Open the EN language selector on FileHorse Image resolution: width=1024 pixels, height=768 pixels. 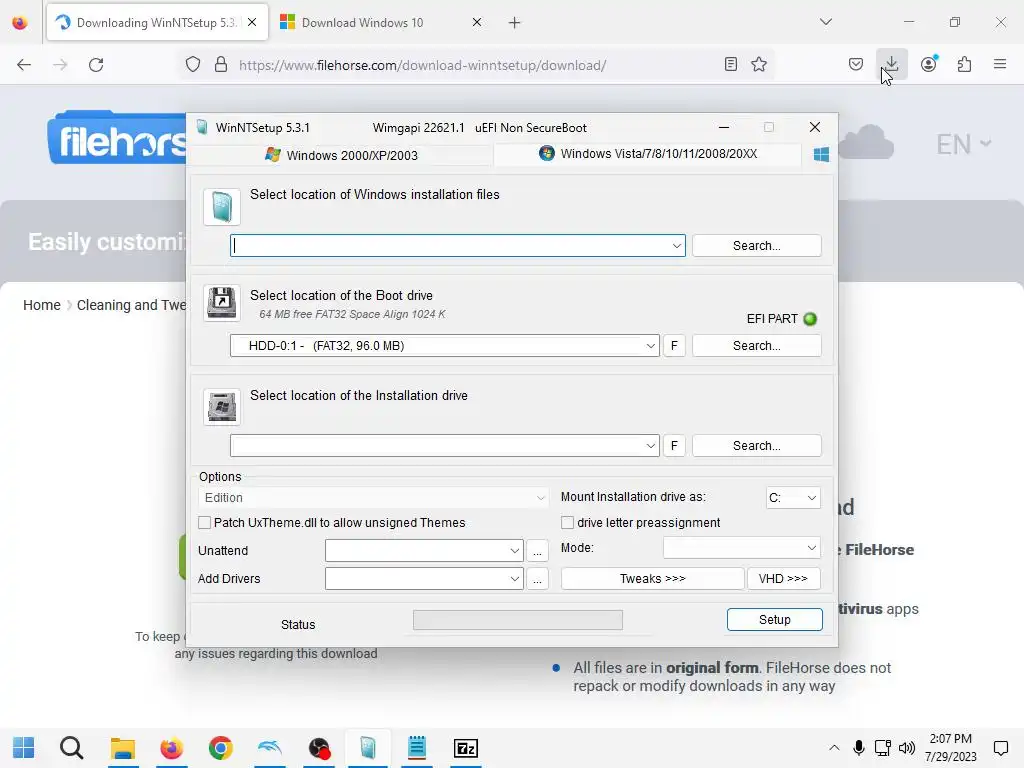(x=963, y=144)
